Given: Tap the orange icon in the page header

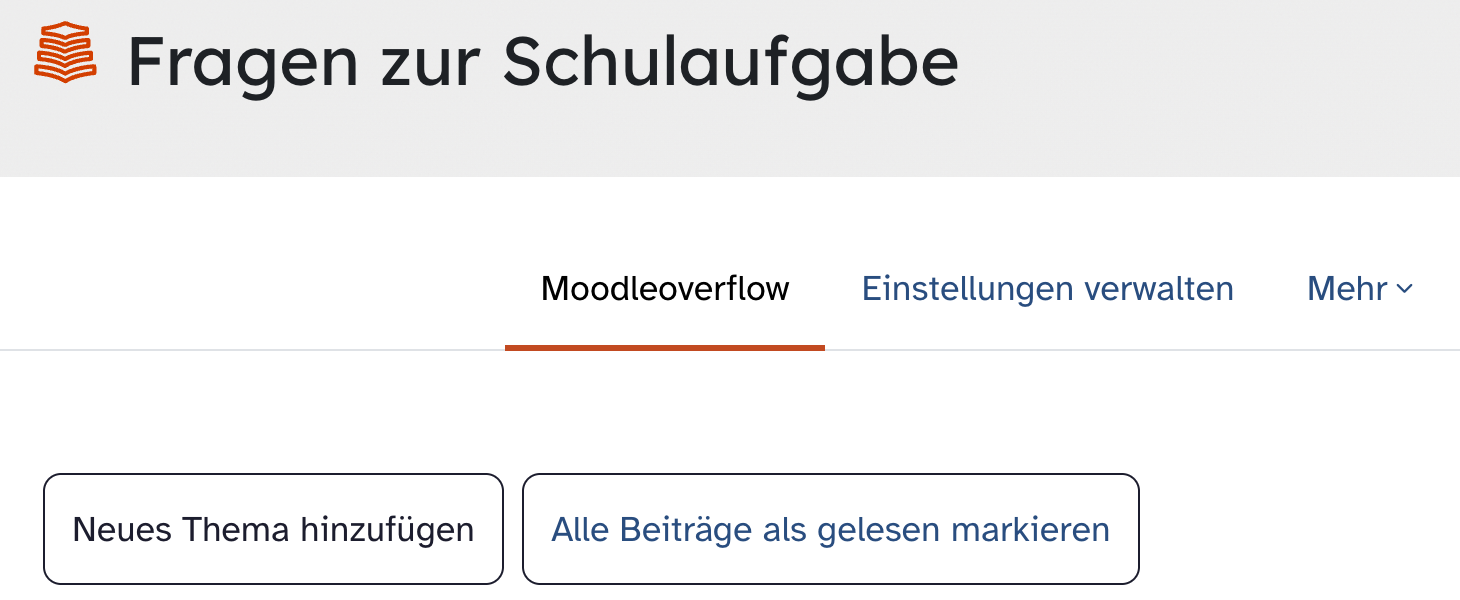Looking at the screenshot, I should pos(65,52).
